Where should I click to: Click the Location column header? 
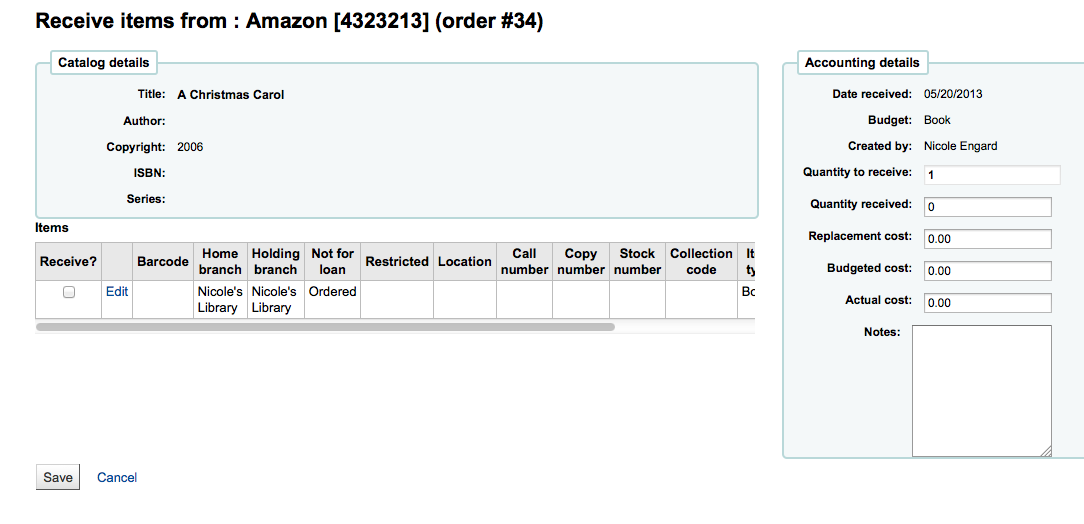pyautogui.click(x=465, y=262)
